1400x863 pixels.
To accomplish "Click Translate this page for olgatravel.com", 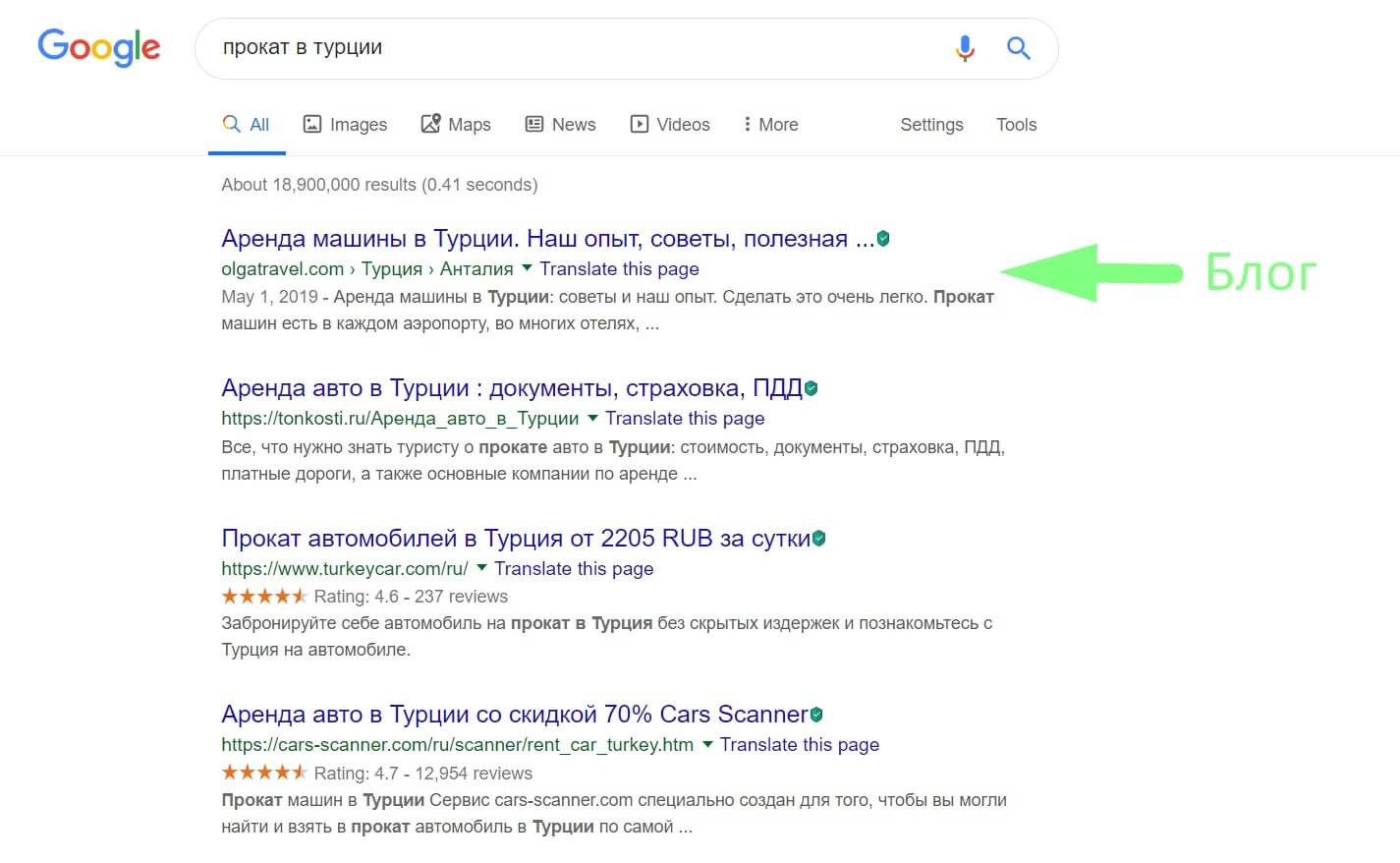I will tap(619, 269).
